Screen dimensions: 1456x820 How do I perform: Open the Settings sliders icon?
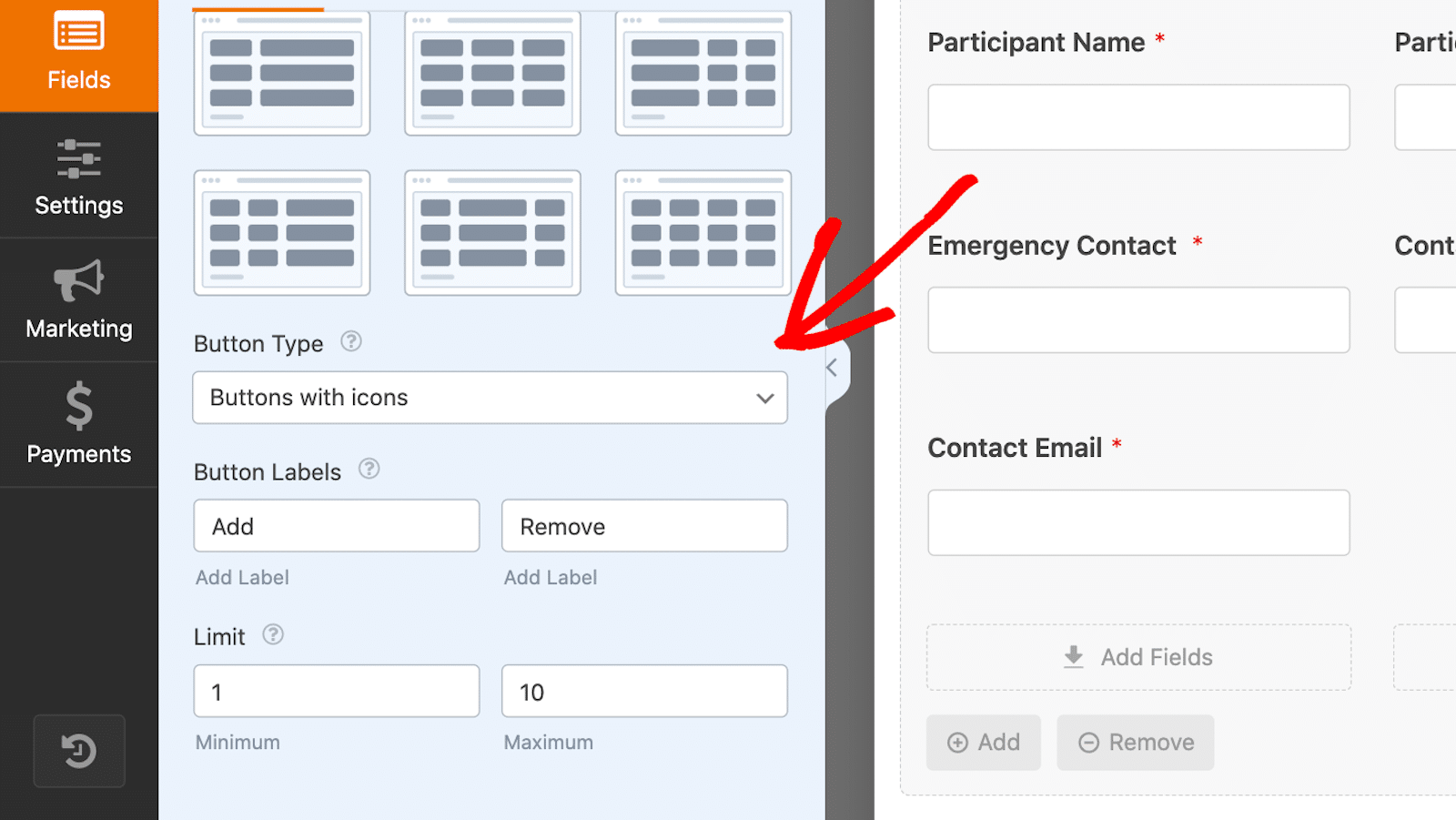pos(79,159)
